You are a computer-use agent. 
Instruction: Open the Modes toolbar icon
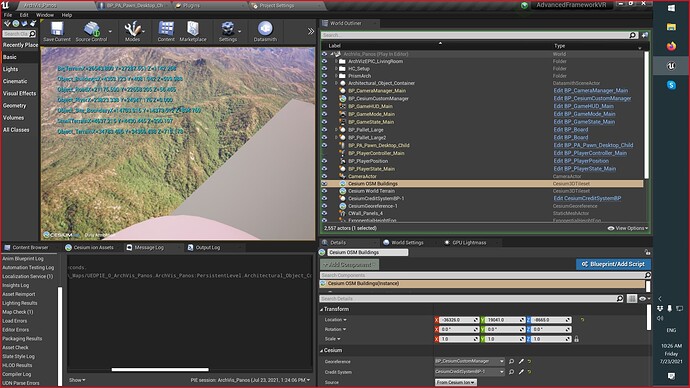point(132,31)
